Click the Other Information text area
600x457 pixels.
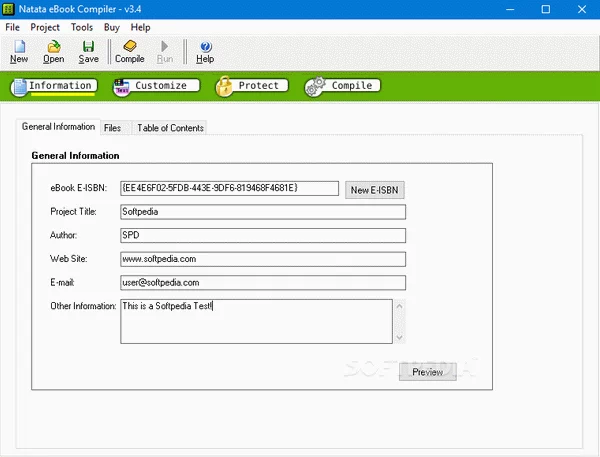256,322
